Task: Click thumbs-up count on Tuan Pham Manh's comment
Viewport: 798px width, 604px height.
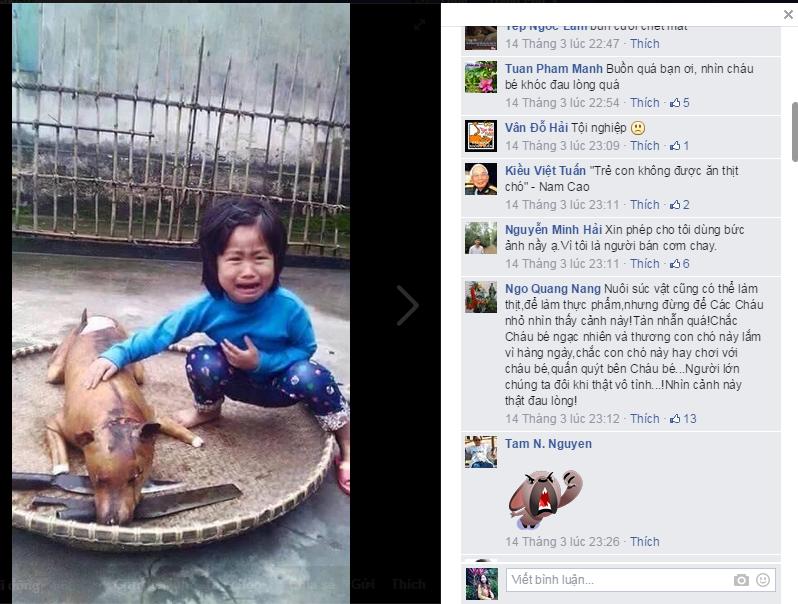Action: point(680,103)
